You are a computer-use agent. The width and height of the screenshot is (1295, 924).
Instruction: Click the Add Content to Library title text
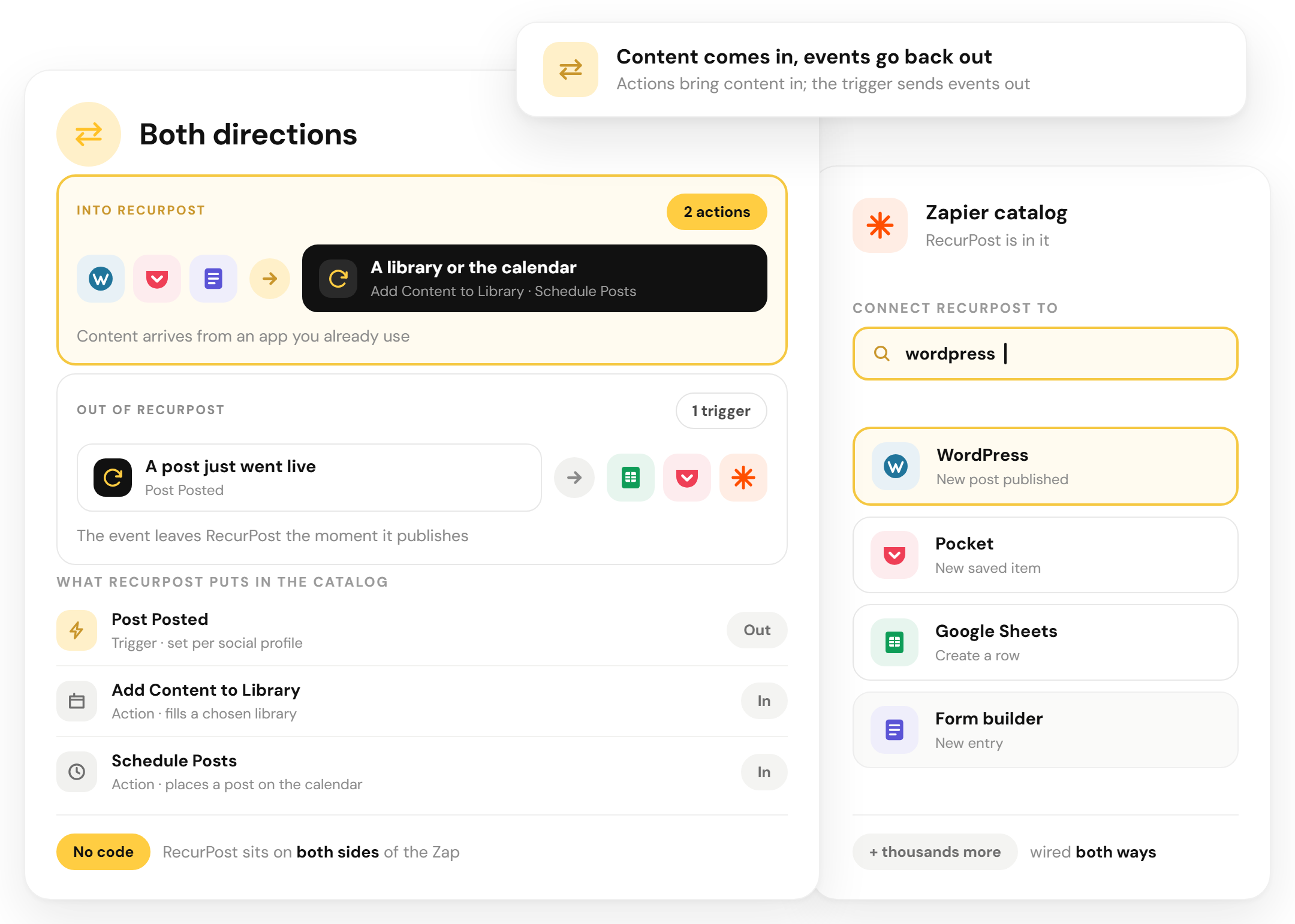click(206, 690)
